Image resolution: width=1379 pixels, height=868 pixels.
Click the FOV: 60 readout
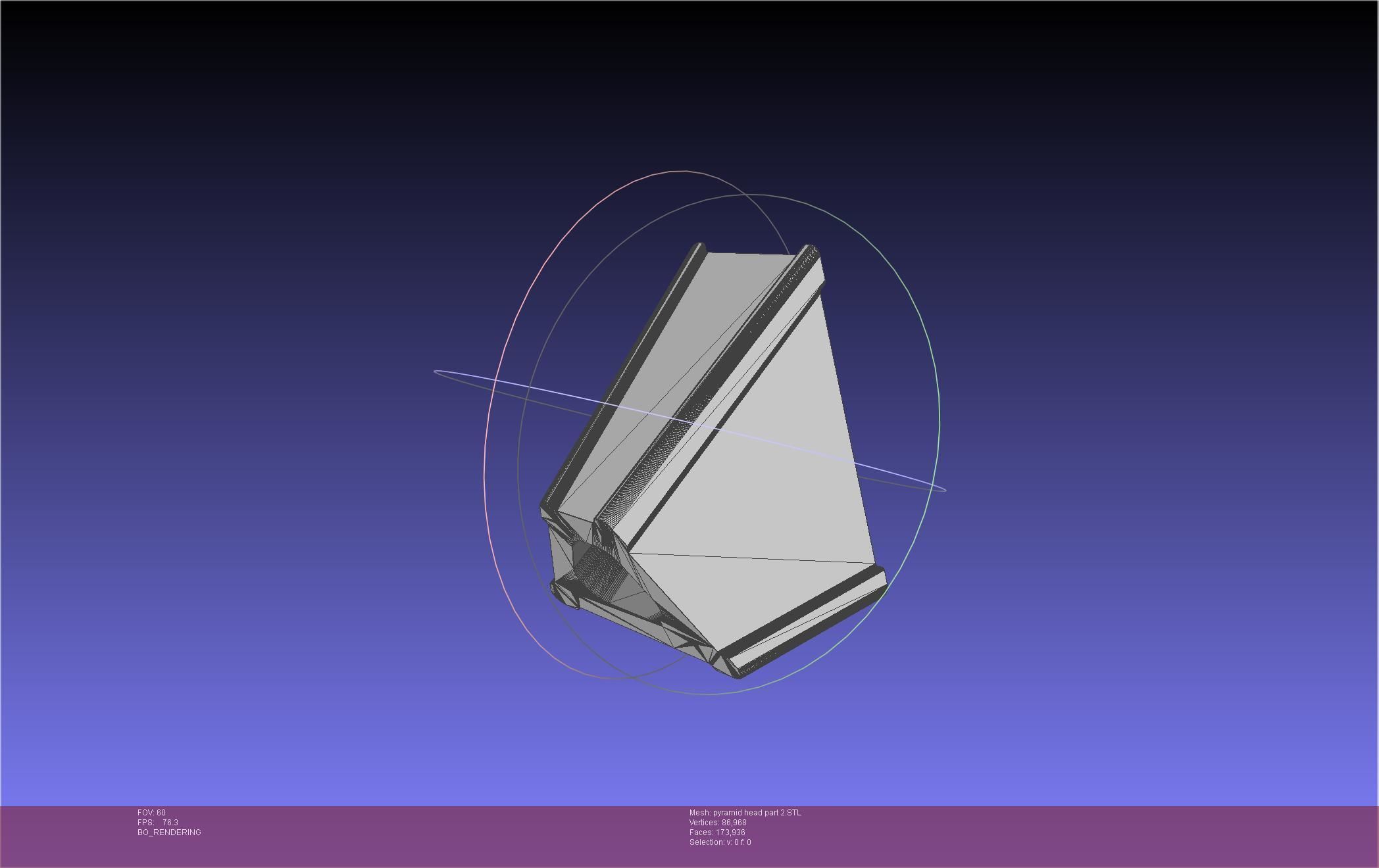(151, 813)
